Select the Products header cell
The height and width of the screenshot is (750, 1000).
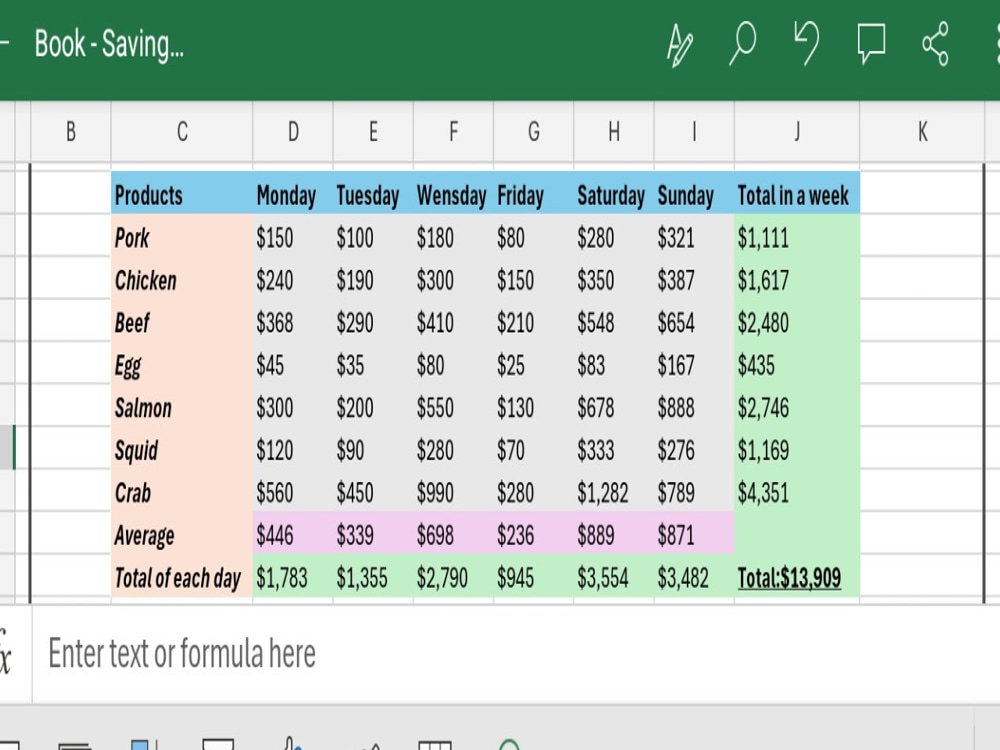coord(182,194)
